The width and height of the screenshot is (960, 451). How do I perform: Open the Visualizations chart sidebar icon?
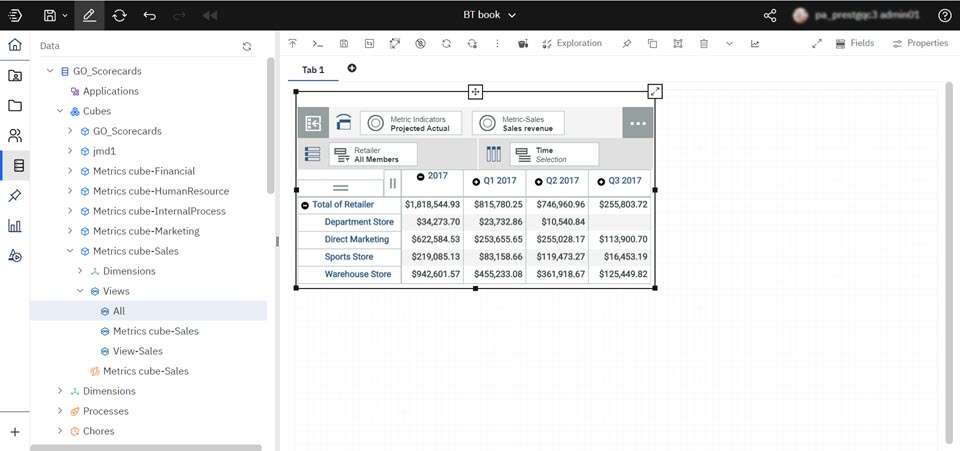click(15, 226)
